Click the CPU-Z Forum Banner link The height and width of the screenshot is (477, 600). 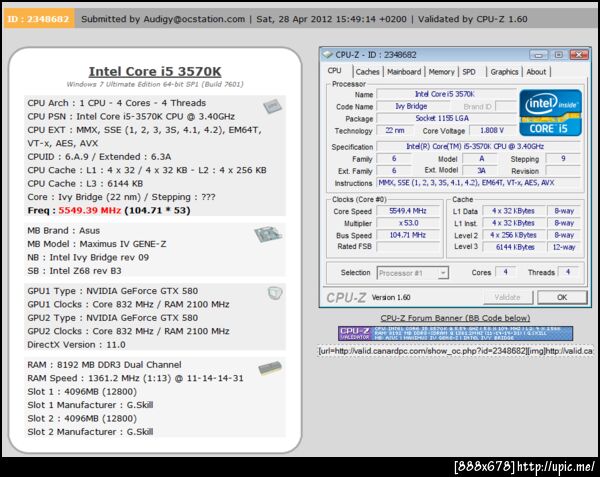455,318
